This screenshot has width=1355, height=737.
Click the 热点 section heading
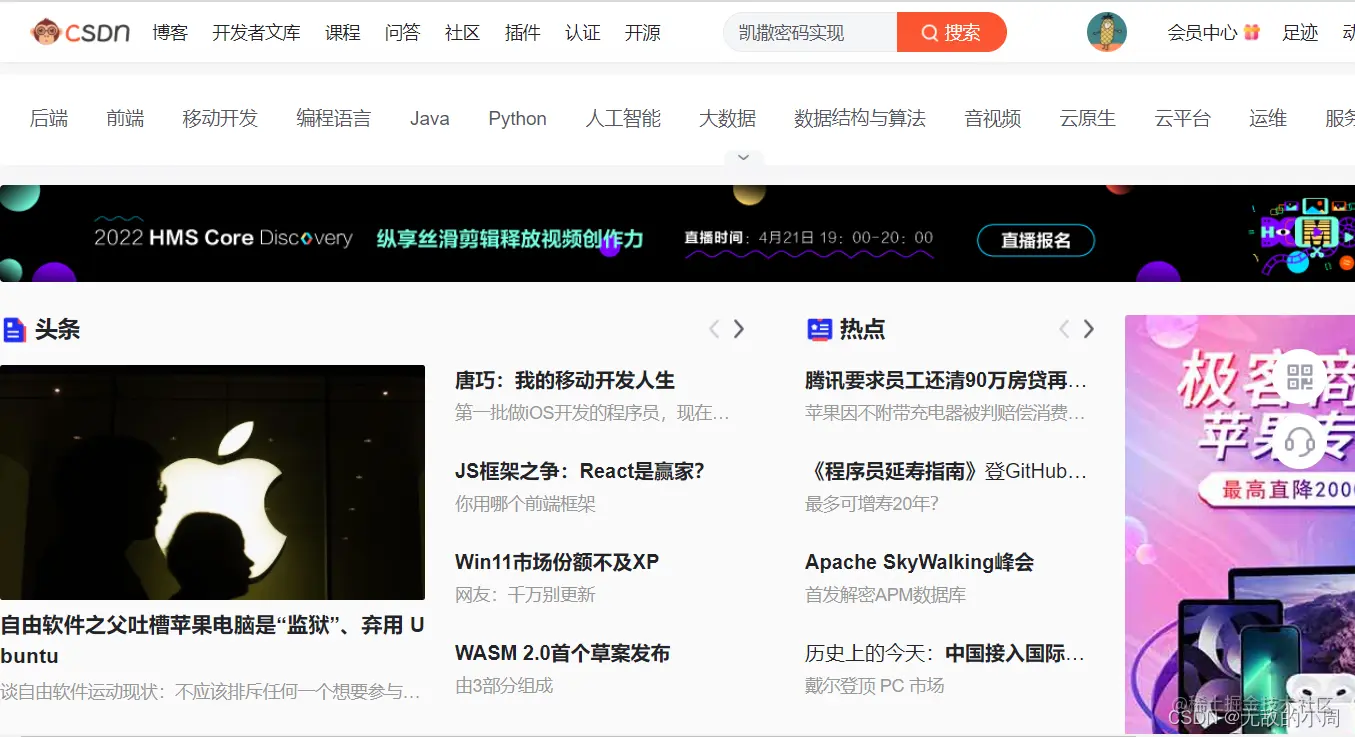click(x=862, y=329)
